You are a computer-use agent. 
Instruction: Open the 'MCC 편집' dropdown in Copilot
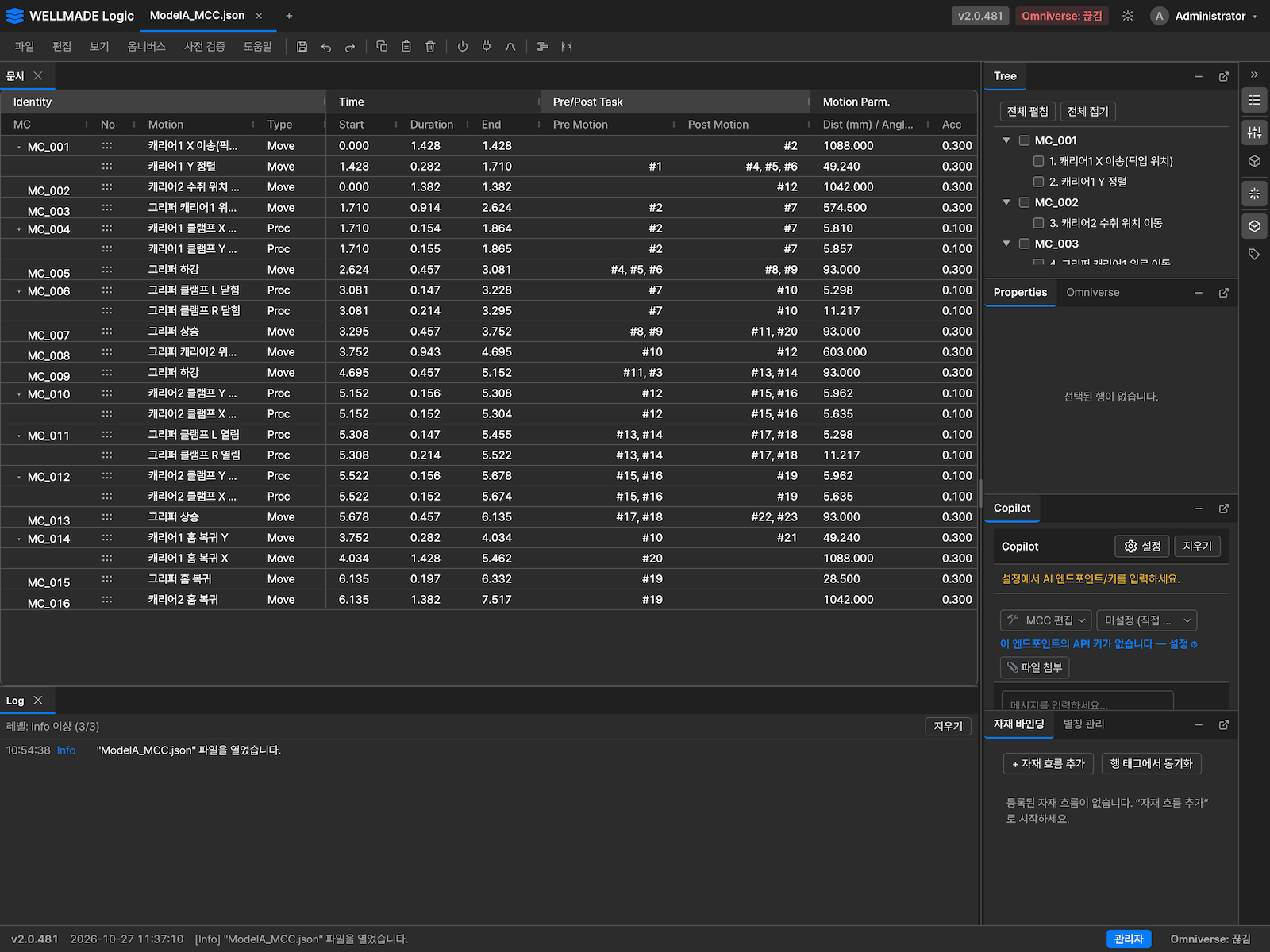coord(1046,620)
